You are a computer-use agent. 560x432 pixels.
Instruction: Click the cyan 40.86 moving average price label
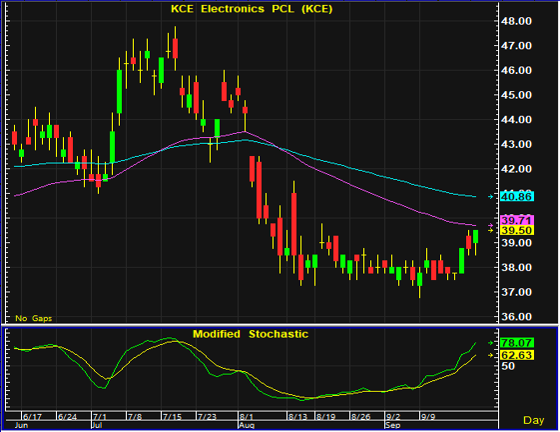[517, 197]
